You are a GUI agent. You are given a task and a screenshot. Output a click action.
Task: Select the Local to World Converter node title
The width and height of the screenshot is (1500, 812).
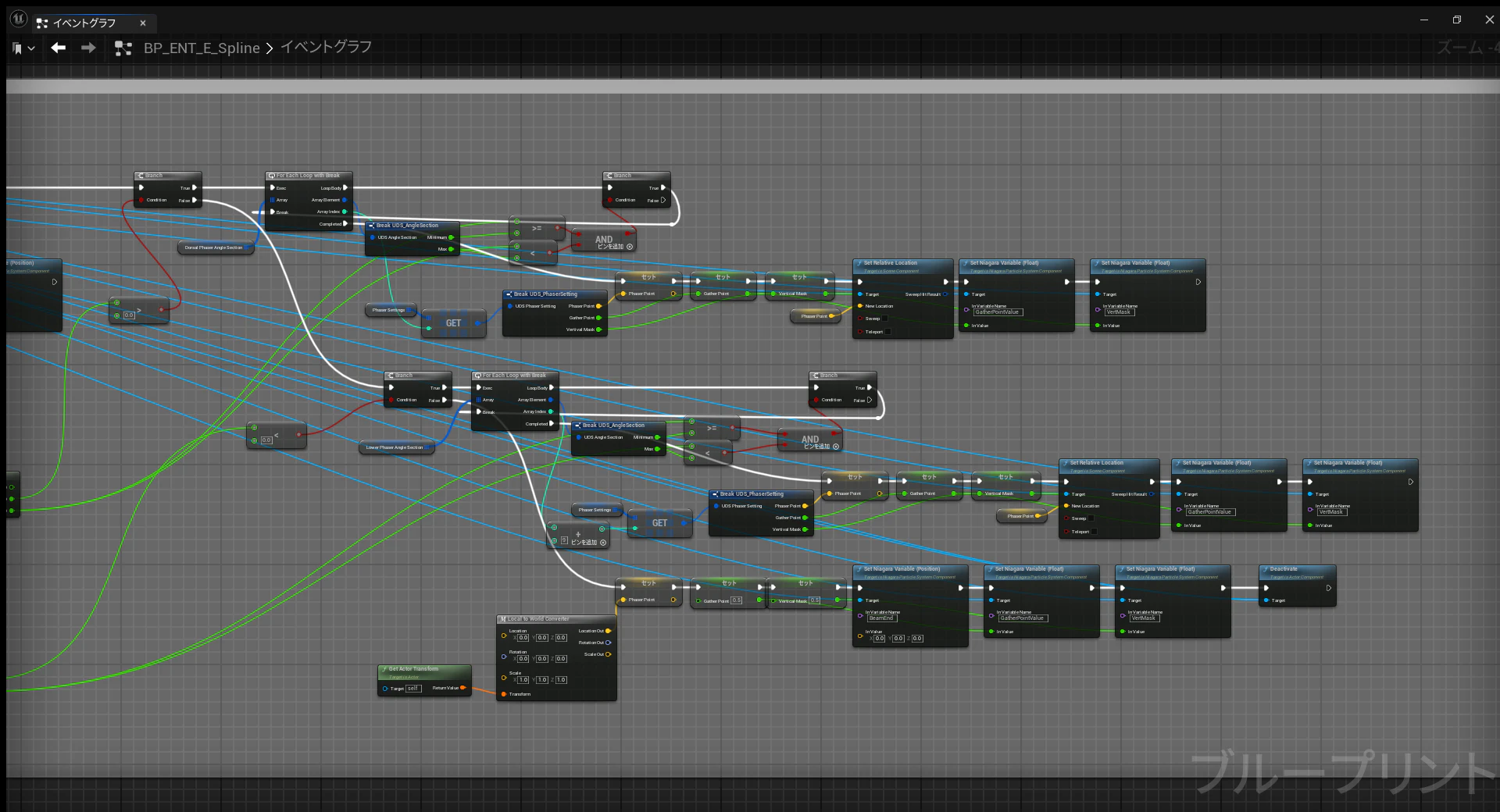pos(538,619)
